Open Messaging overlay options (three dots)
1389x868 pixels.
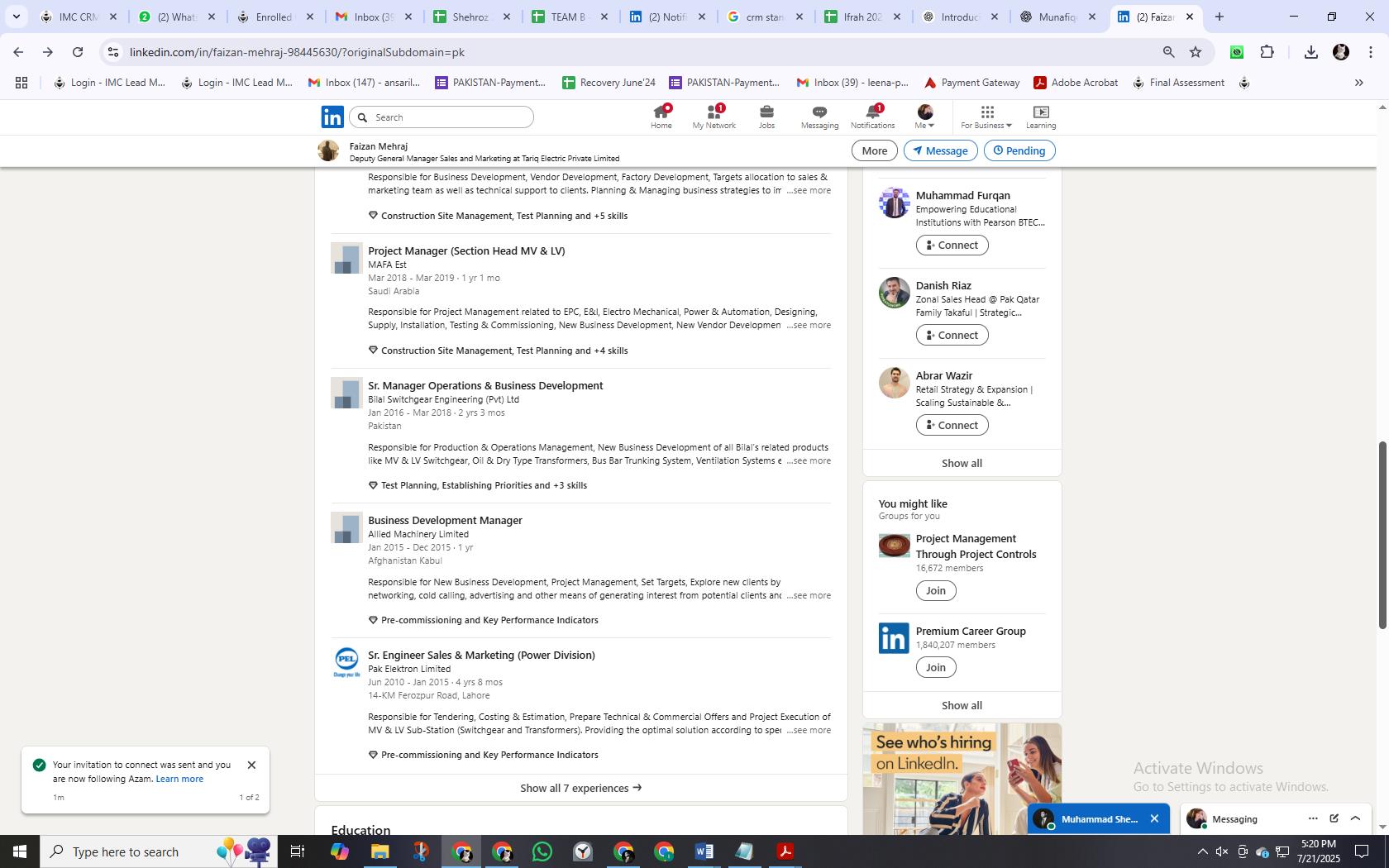click(1313, 818)
